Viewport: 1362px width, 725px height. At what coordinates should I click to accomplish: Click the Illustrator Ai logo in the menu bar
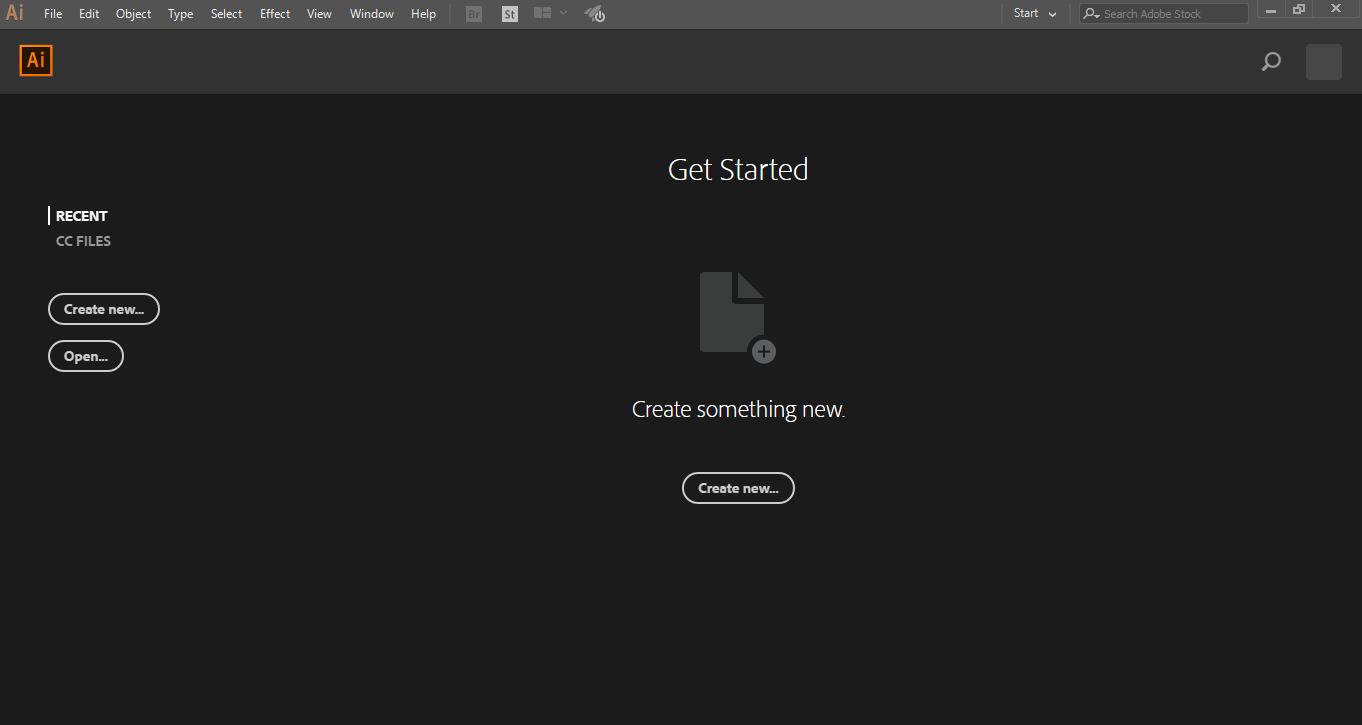(14, 13)
